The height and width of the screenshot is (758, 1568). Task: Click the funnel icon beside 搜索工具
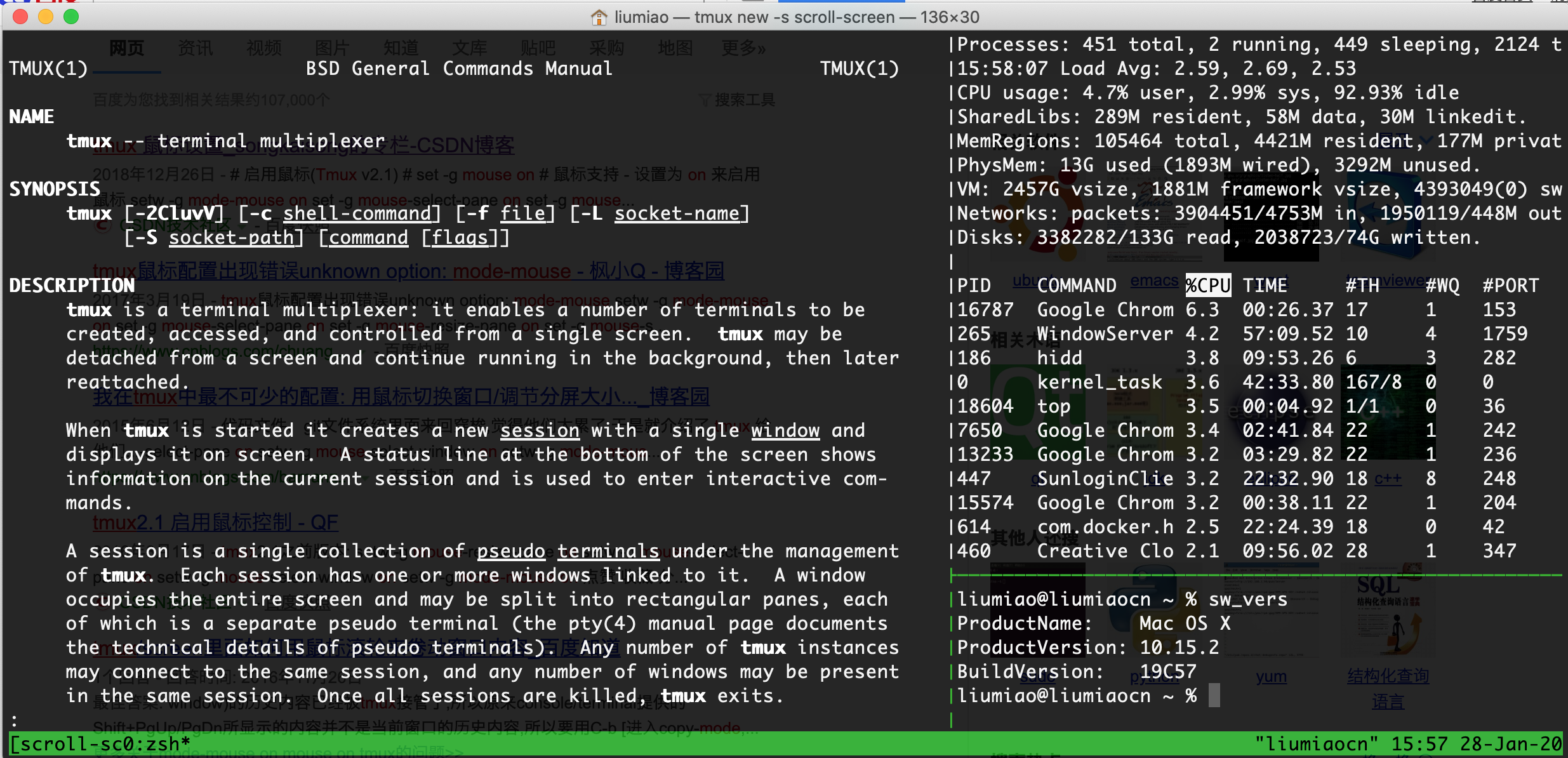tap(705, 100)
